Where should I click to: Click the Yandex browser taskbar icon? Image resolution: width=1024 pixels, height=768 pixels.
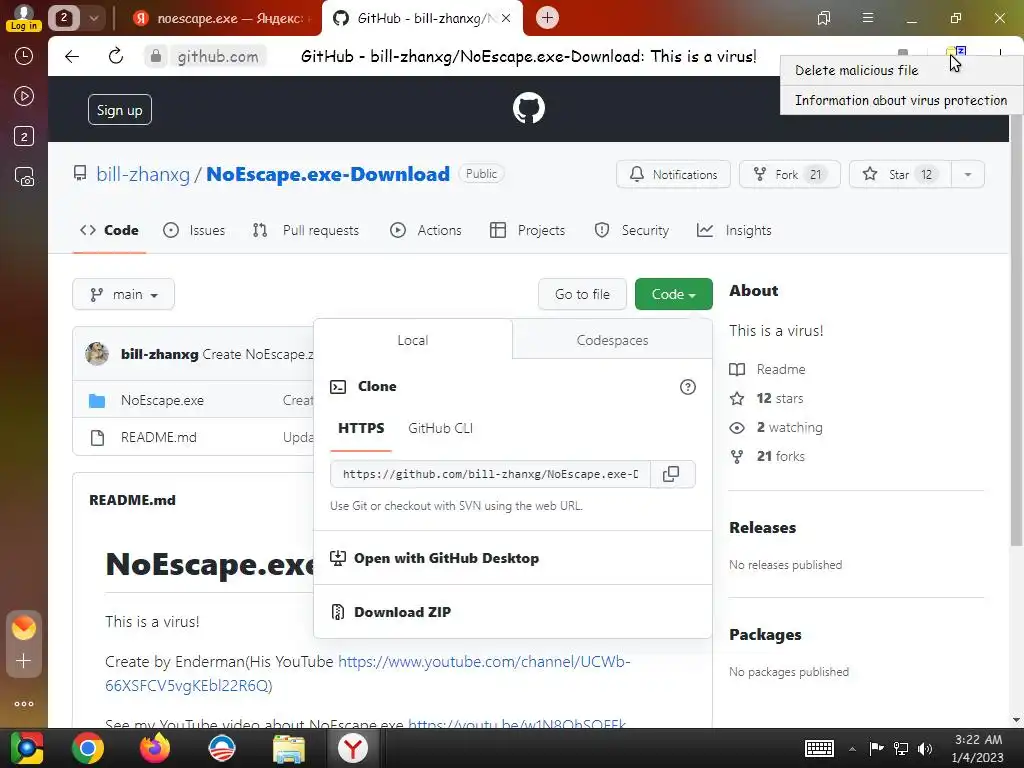pos(353,748)
